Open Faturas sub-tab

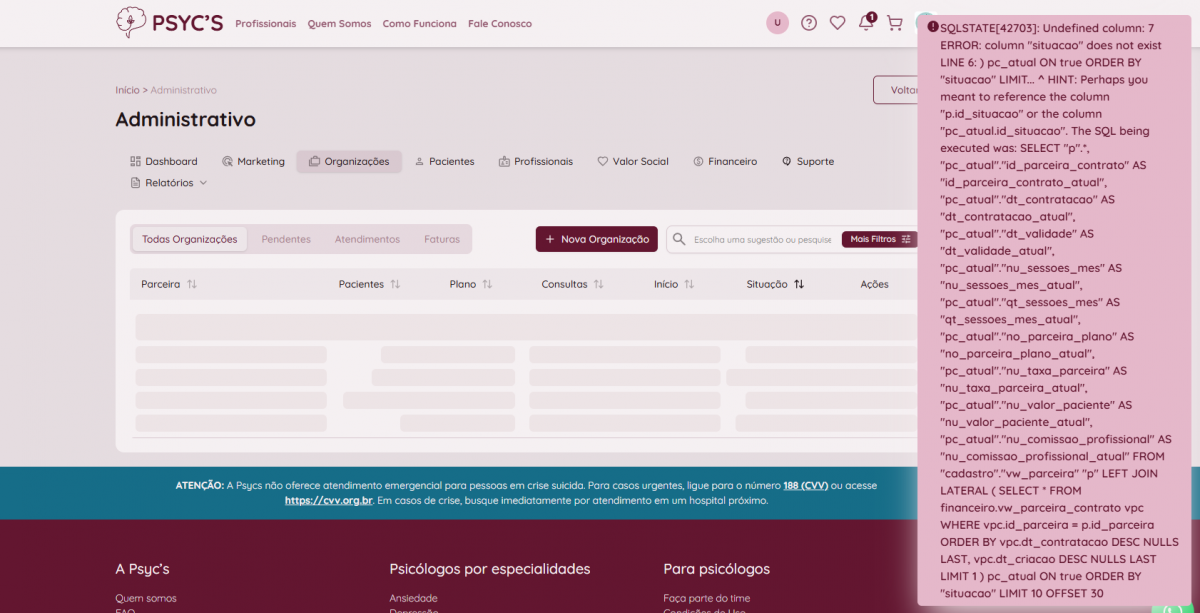[x=442, y=239]
